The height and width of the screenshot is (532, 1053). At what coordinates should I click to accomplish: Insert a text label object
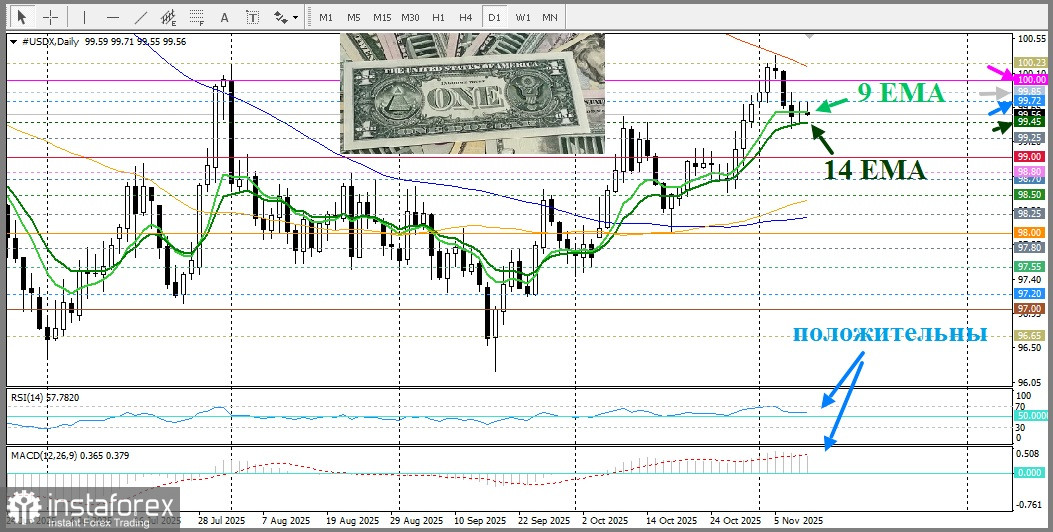click(x=253, y=17)
